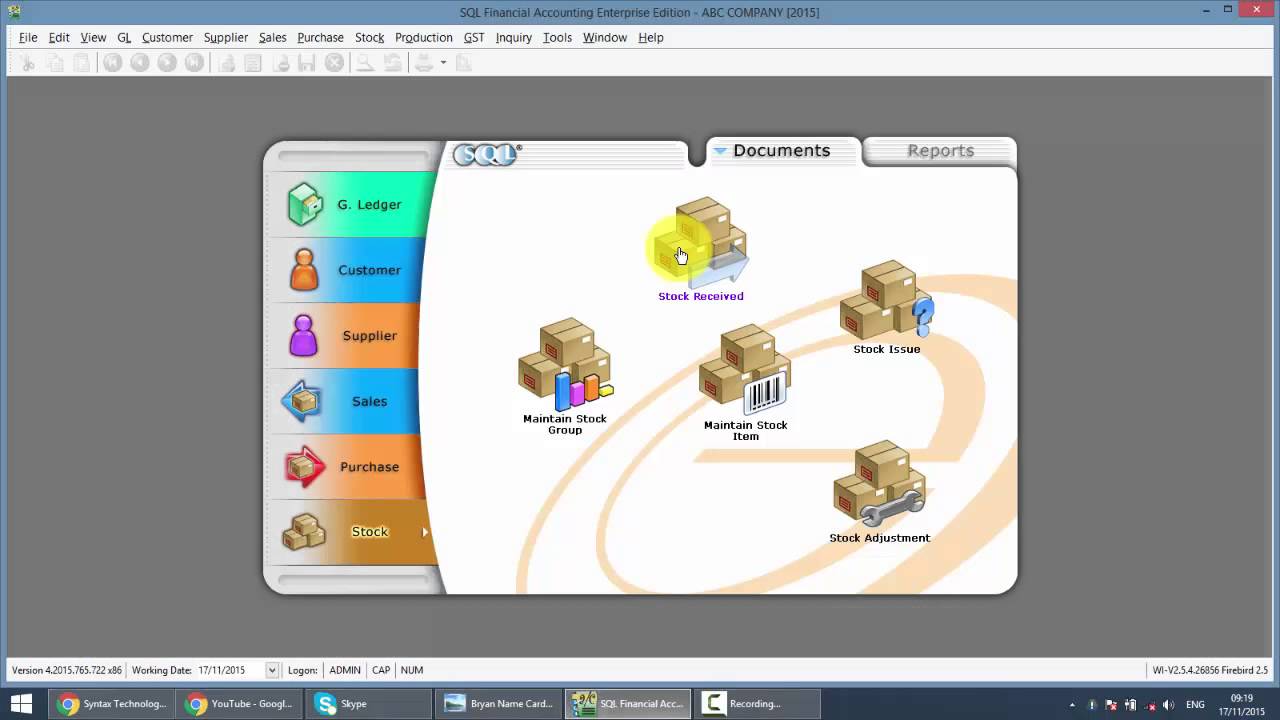Open the Sales menu in menu bar
Screen dimensions: 1280x720
pos(272,37)
